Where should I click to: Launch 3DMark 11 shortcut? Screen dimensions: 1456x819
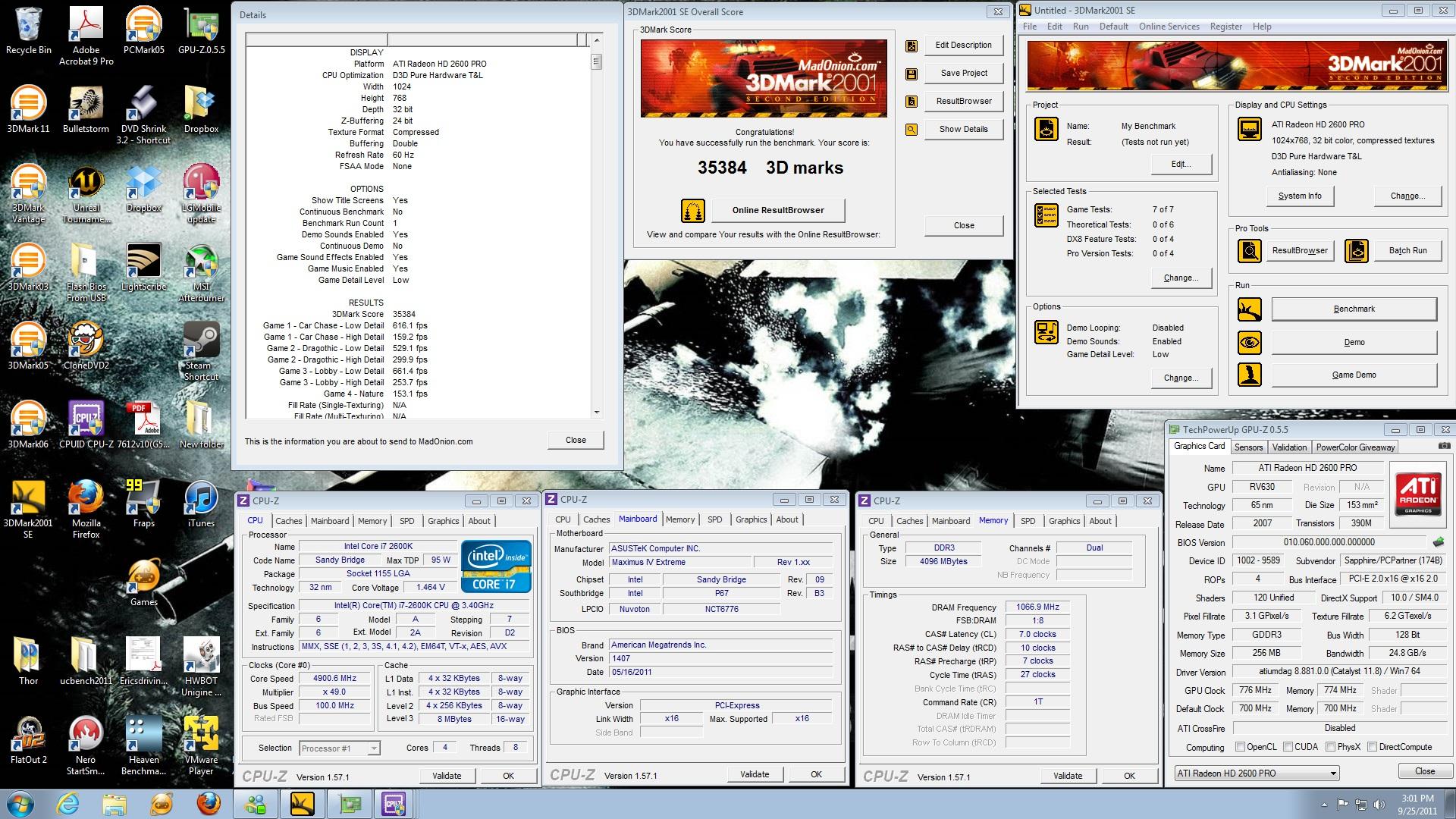point(28,109)
